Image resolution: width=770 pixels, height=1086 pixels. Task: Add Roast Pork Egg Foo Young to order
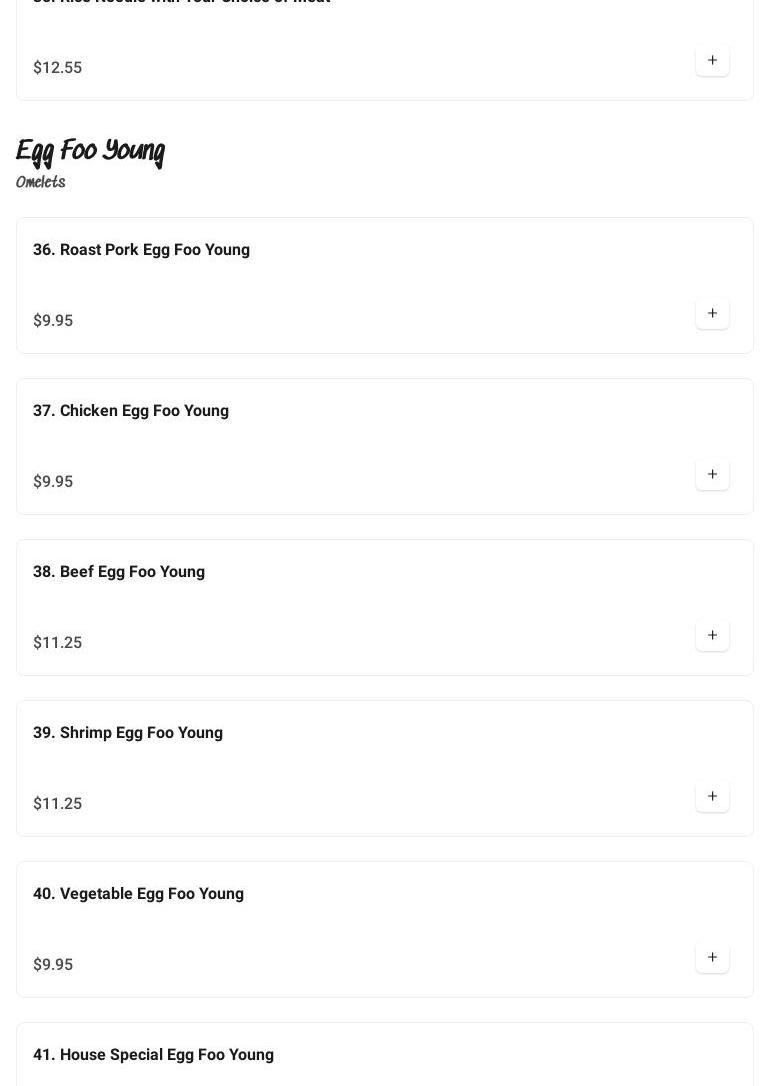coord(712,314)
